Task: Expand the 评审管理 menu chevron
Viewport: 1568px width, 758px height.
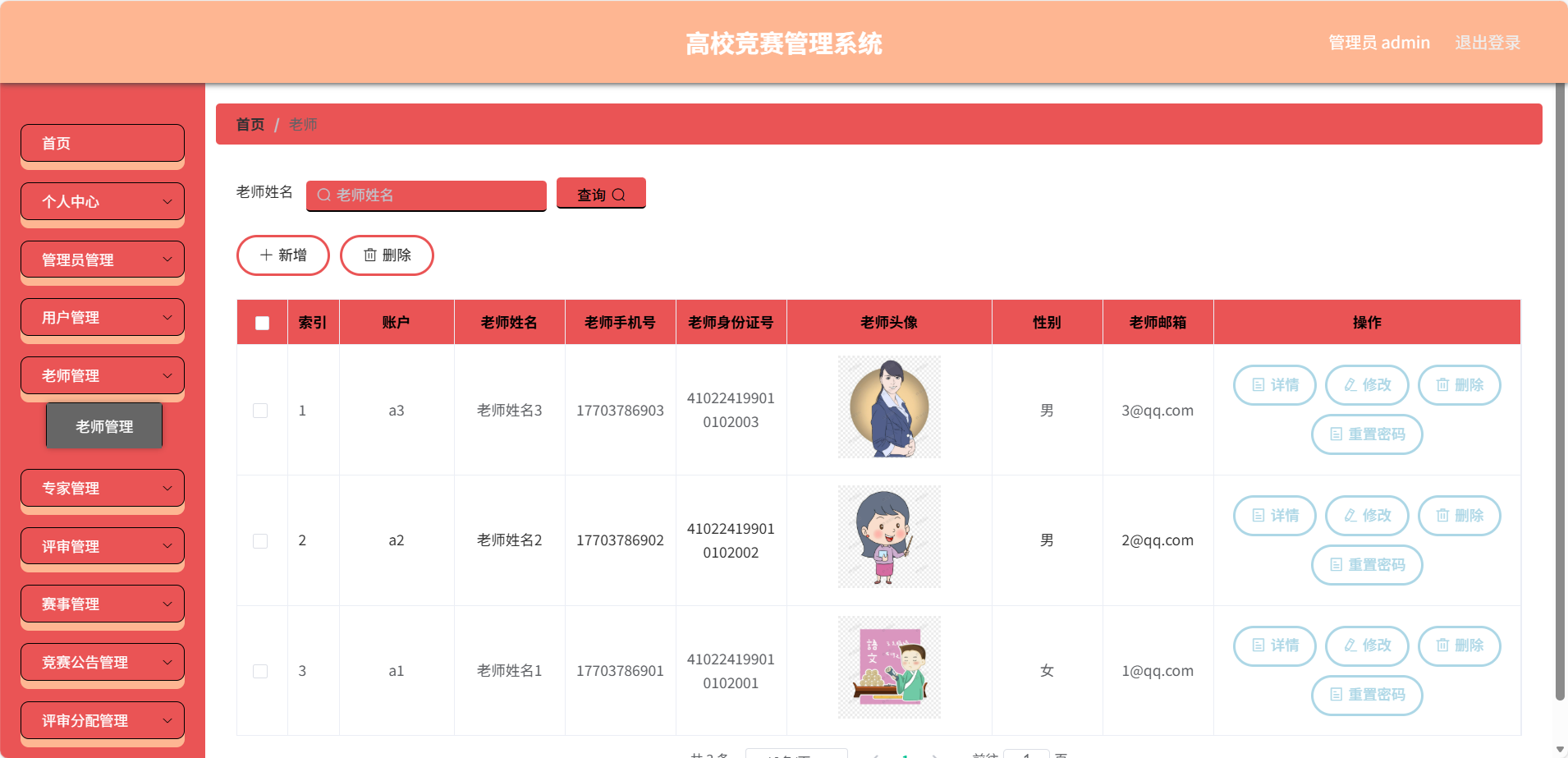Action: click(167, 546)
